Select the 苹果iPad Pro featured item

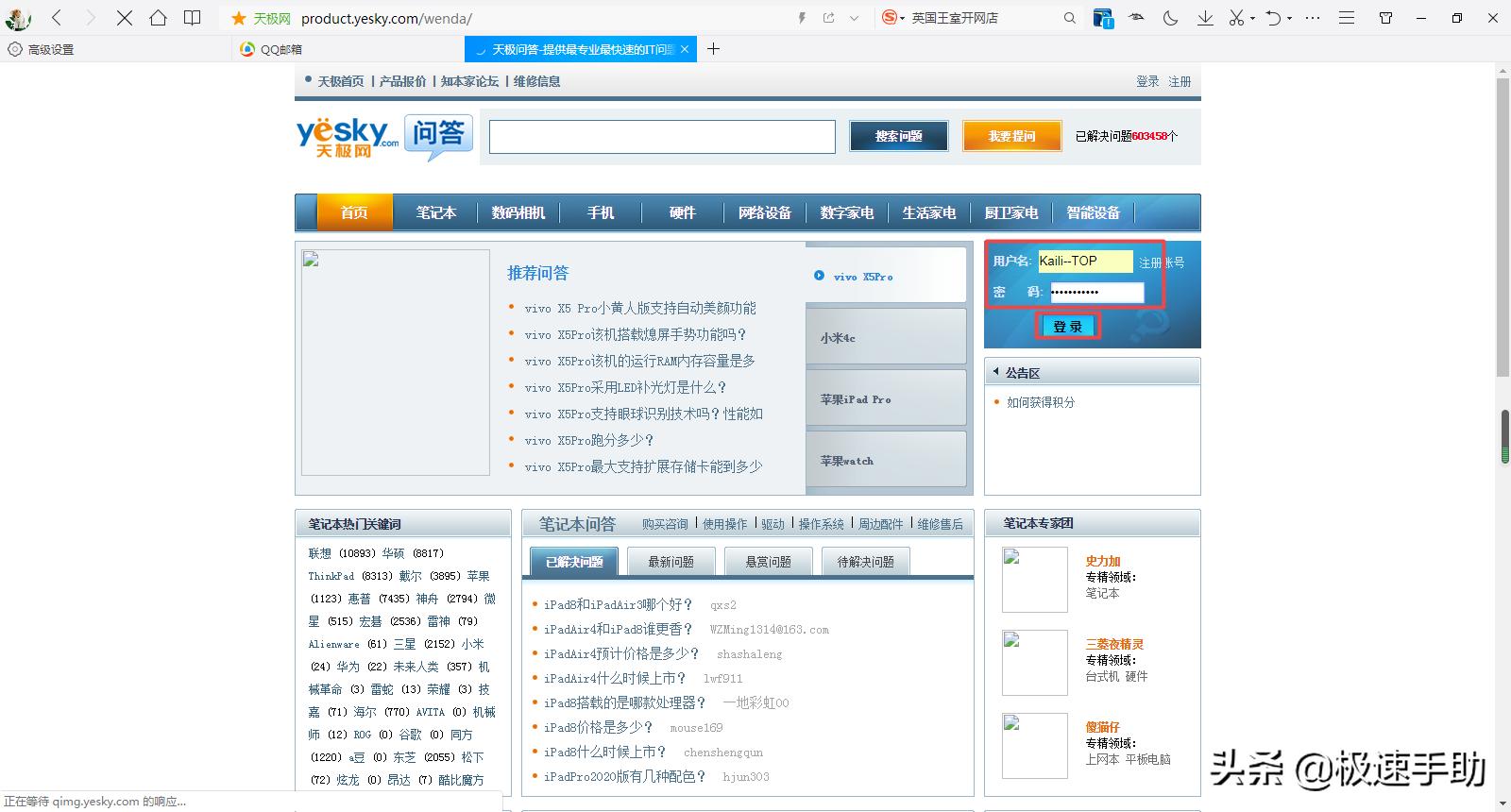click(886, 398)
